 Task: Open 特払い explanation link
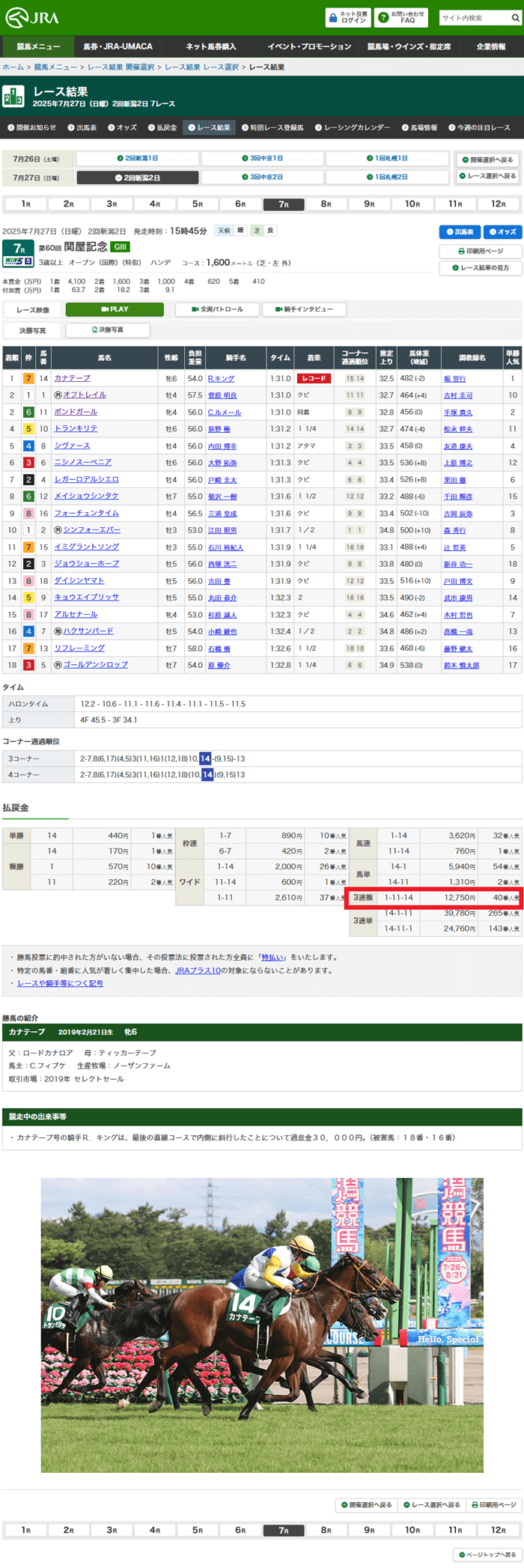coord(271,957)
